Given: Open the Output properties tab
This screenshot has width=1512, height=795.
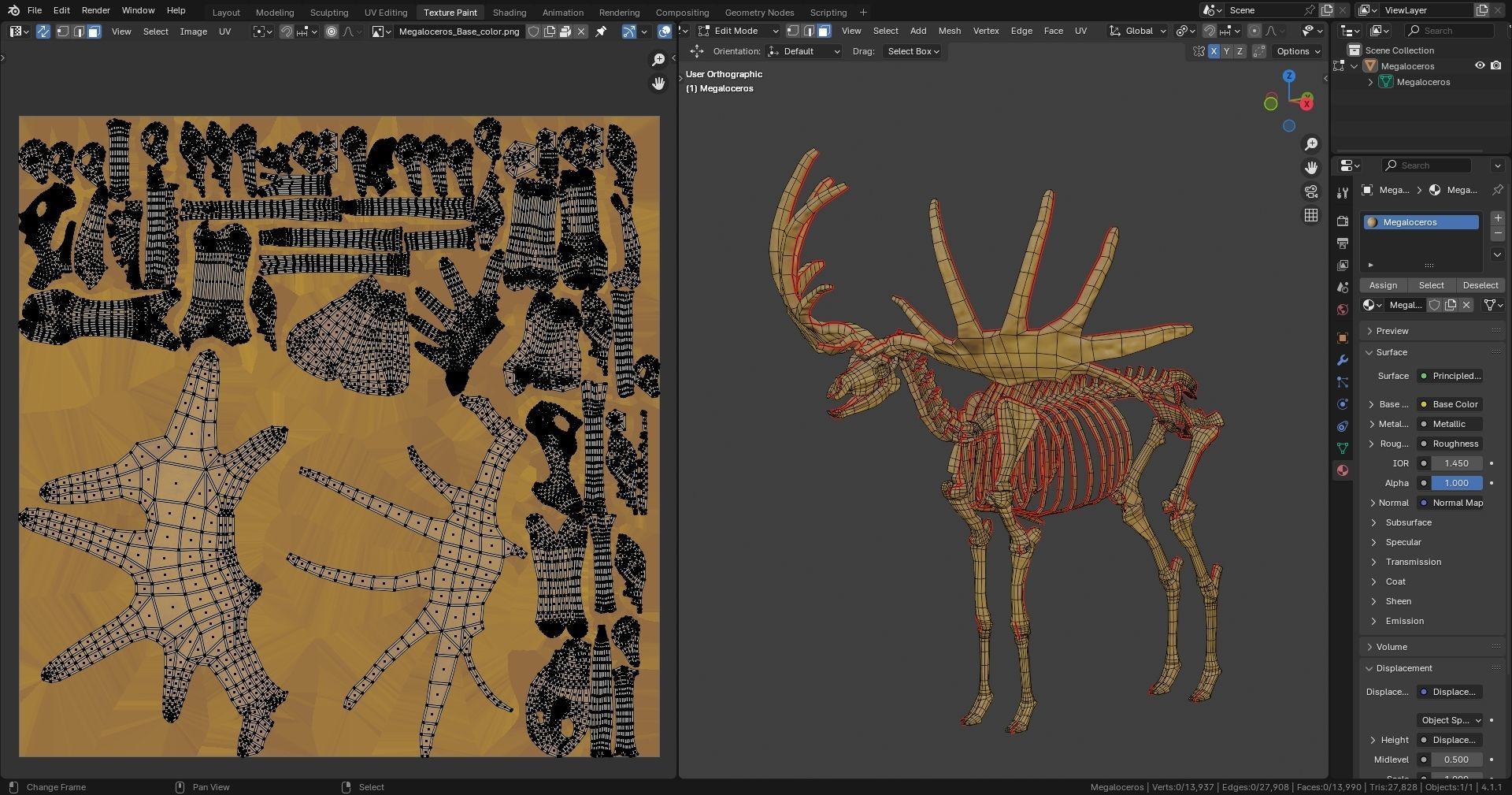Looking at the screenshot, I should click(x=1343, y=243).
